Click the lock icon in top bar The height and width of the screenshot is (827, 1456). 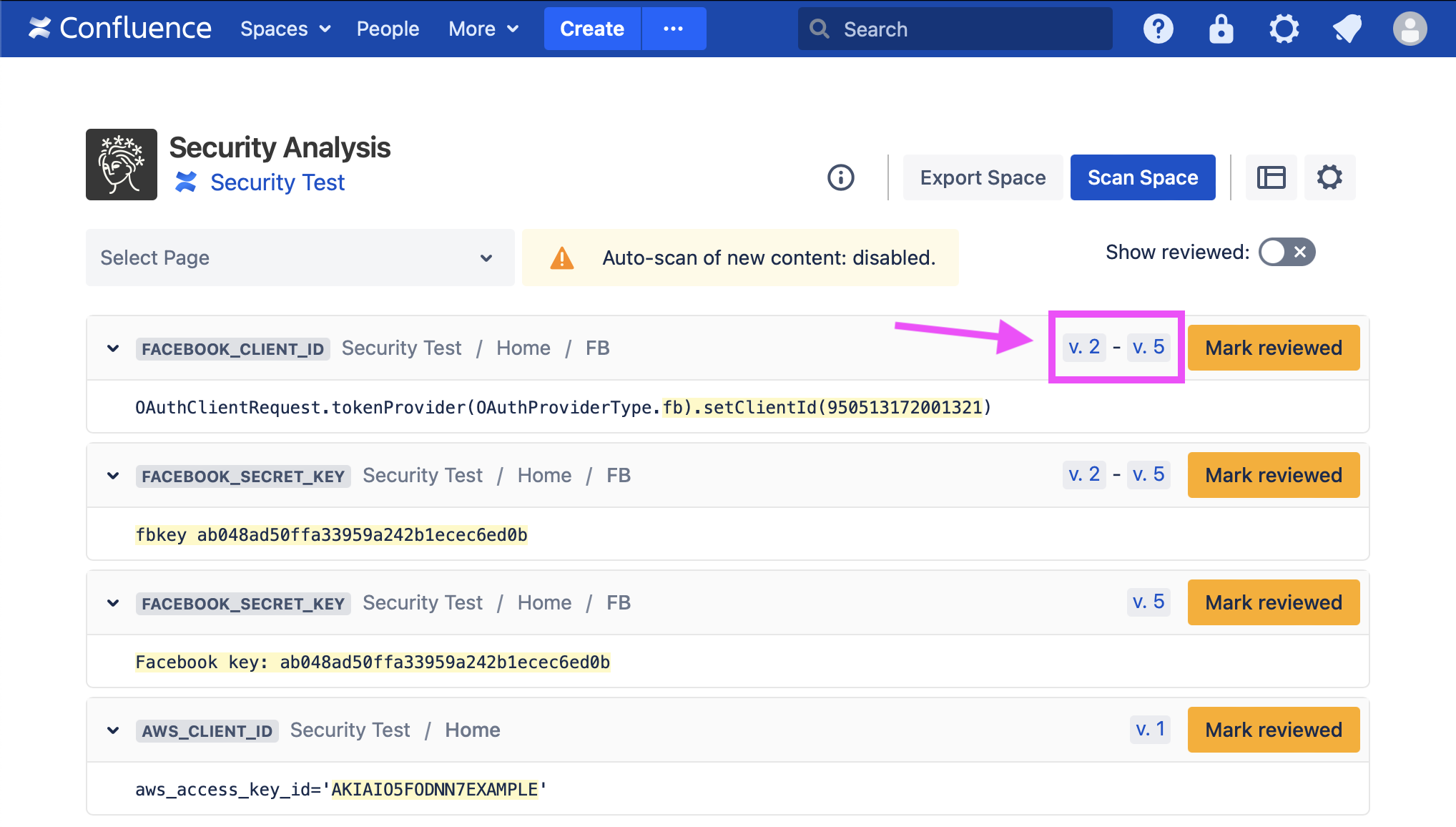point(1221,29)
